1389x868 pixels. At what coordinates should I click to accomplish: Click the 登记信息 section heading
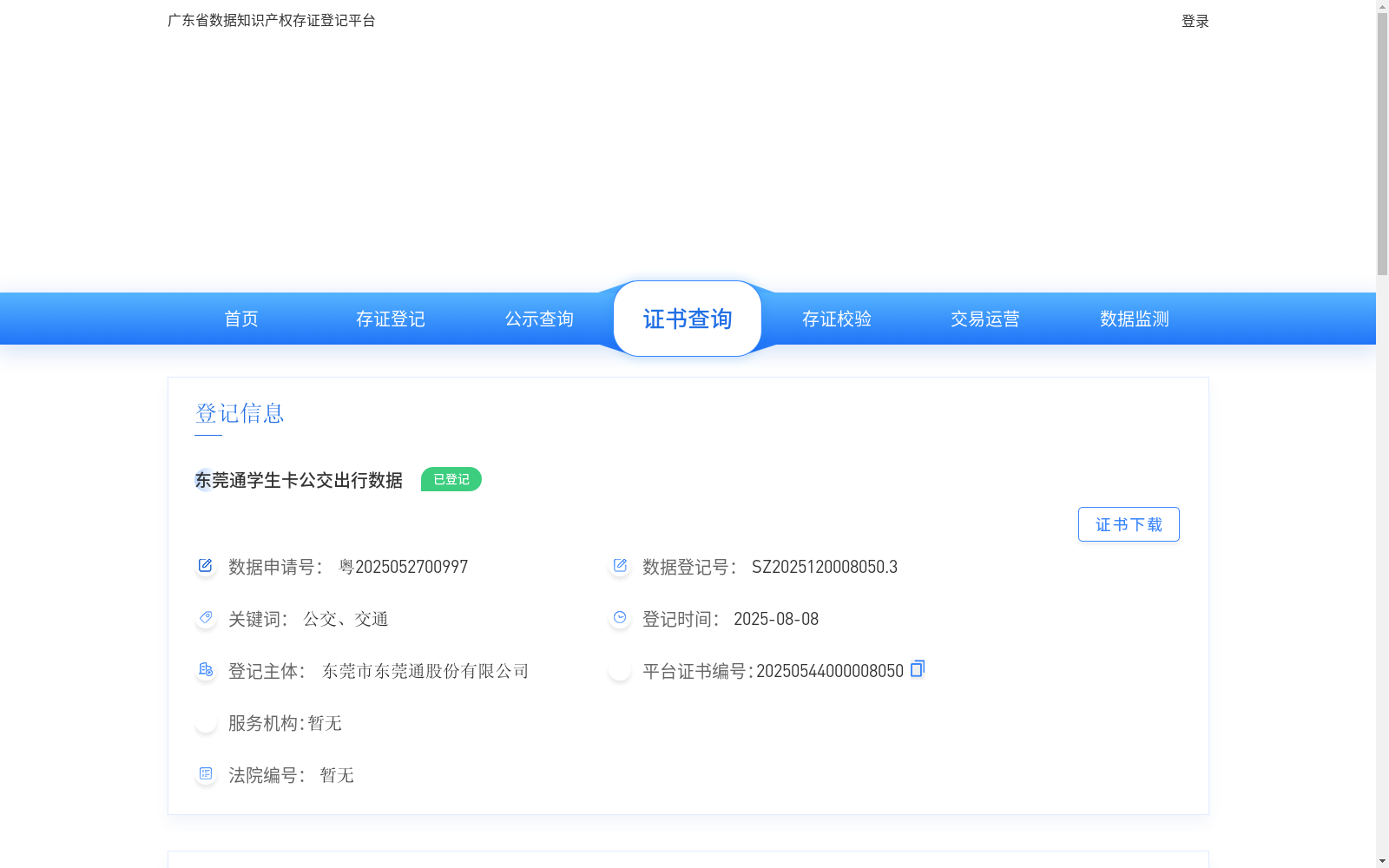240,413
